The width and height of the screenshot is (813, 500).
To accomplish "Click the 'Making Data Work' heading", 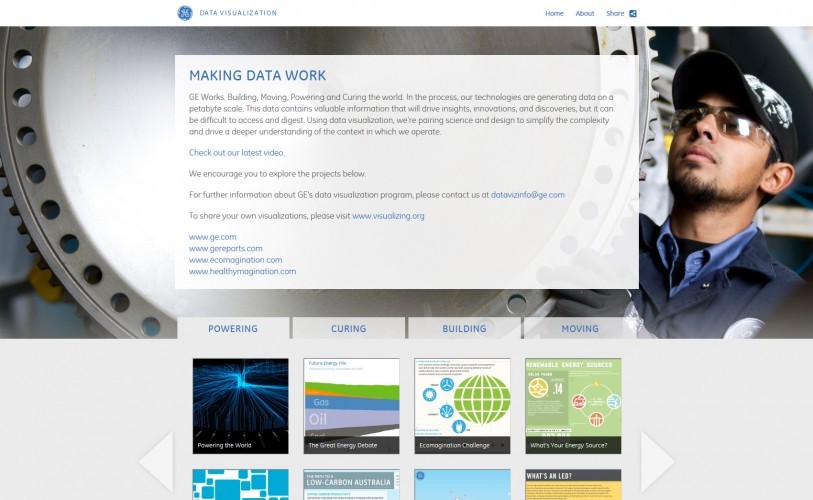I will (258, 76).
